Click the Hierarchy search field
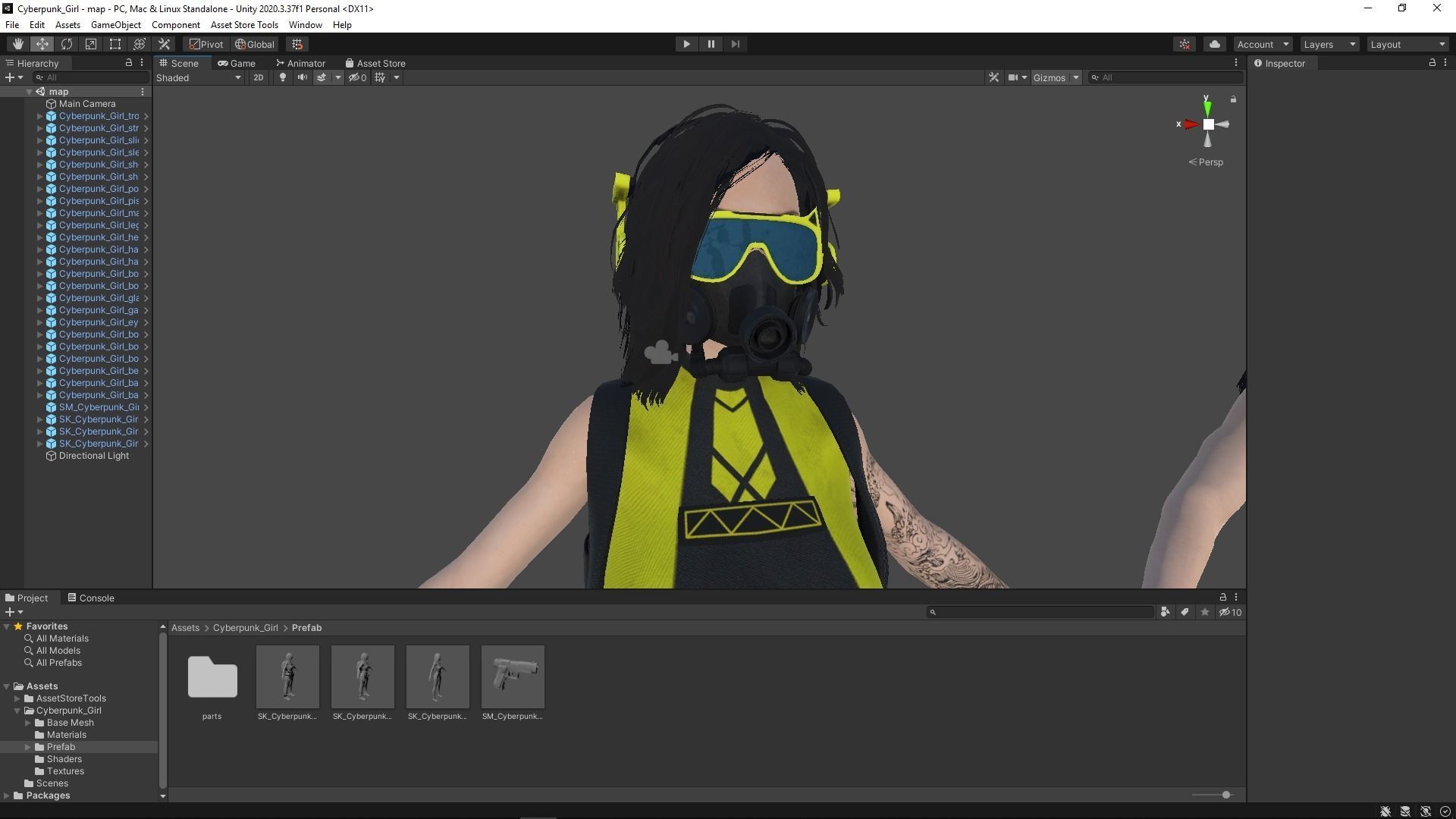The height and width of the screenshot is (819, 1456). [91, 77]
